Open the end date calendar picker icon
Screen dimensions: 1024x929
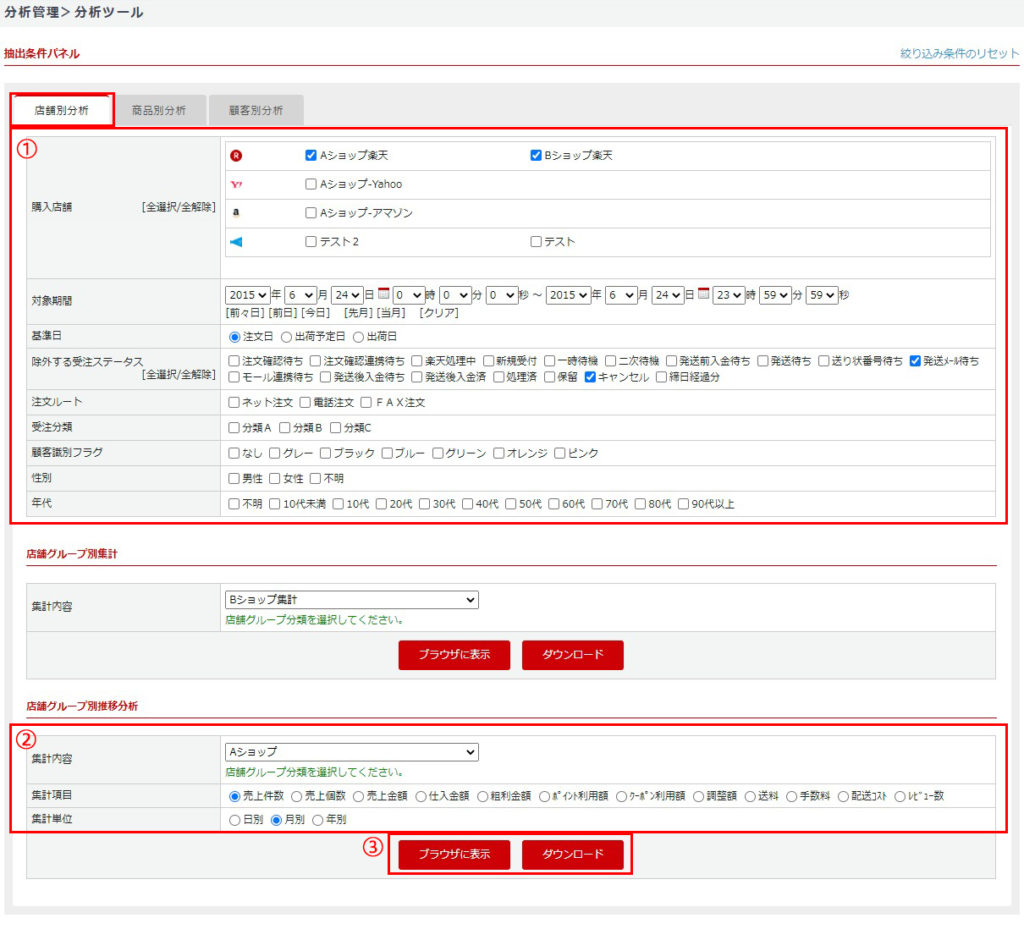(x=703, y=295)
